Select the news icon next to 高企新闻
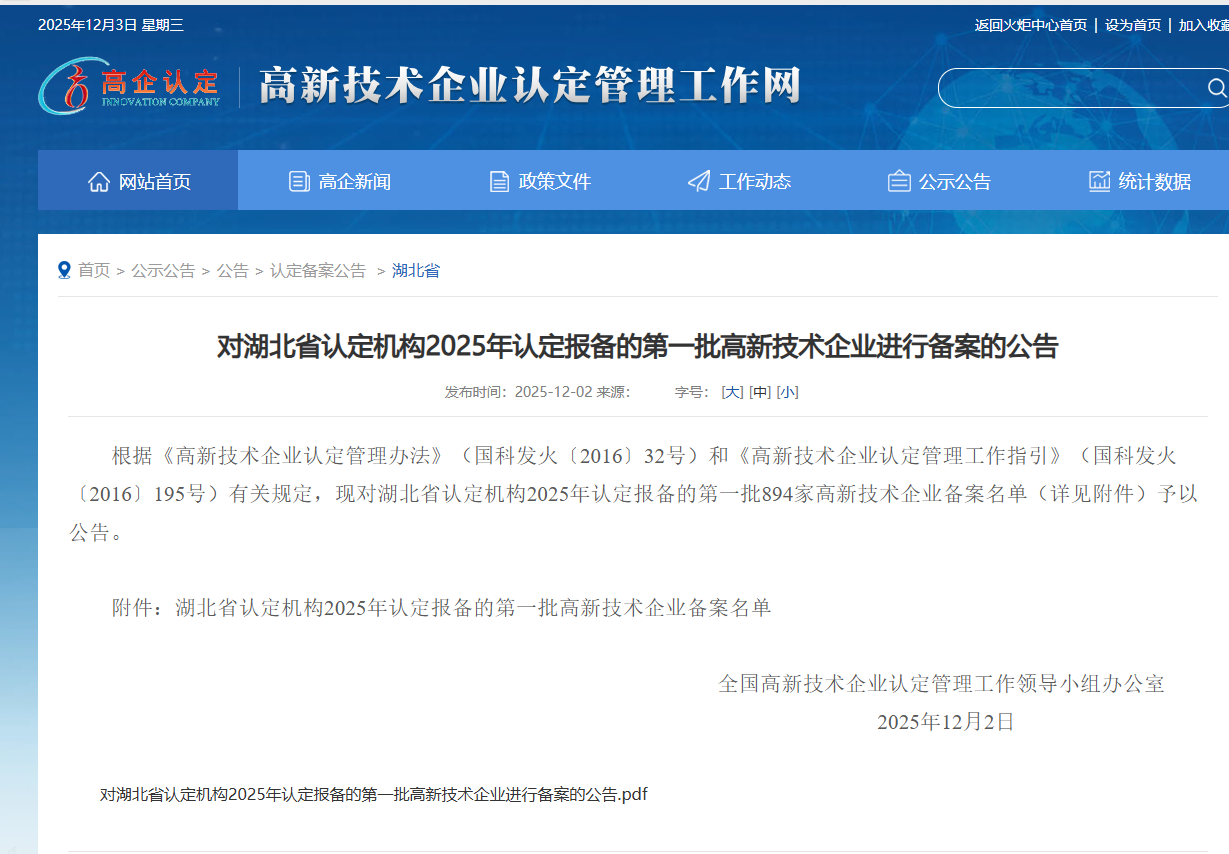 [x=298, y=181]
